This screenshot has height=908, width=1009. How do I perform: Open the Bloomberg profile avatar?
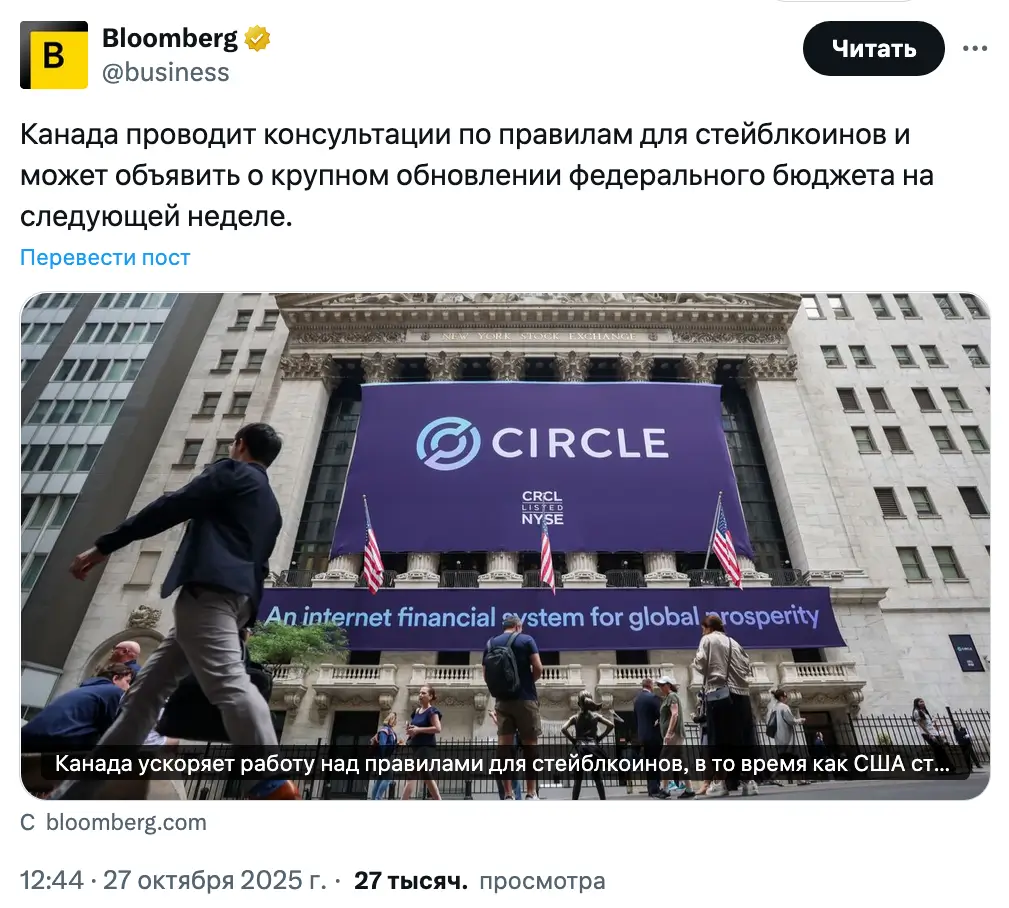pyautogui.click(x=53, y=55)
